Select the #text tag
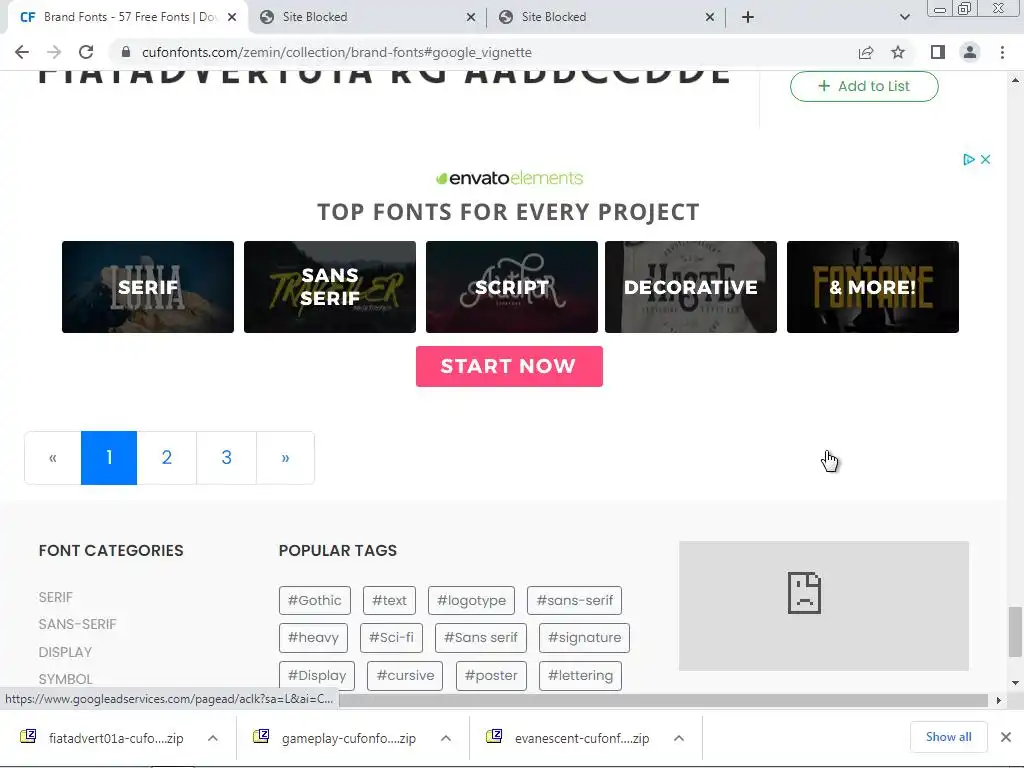1024x768 pixels. (389, 600)
